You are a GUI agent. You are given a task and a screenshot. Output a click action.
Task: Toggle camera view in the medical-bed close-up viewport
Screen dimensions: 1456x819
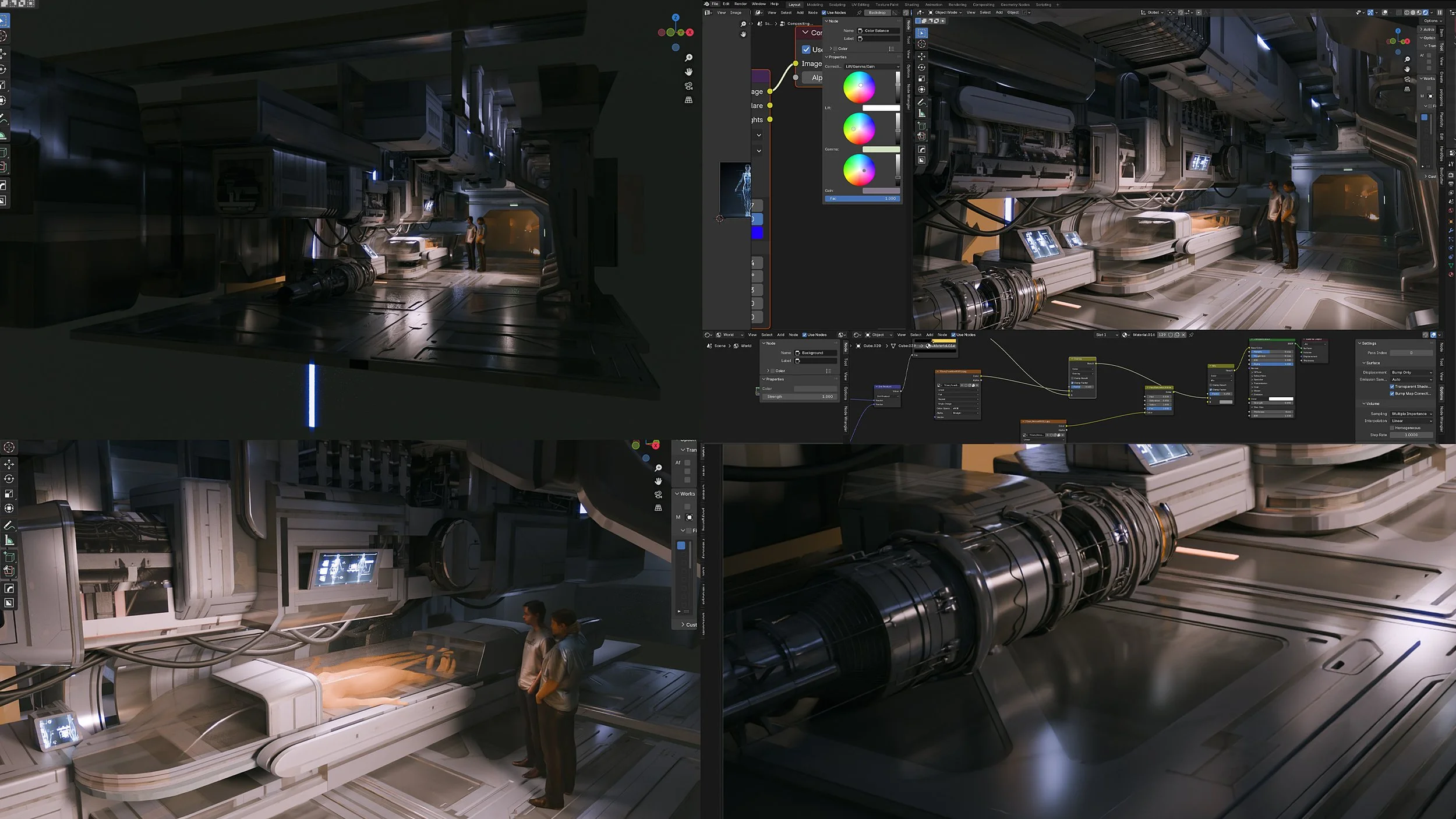pos(658,495)
